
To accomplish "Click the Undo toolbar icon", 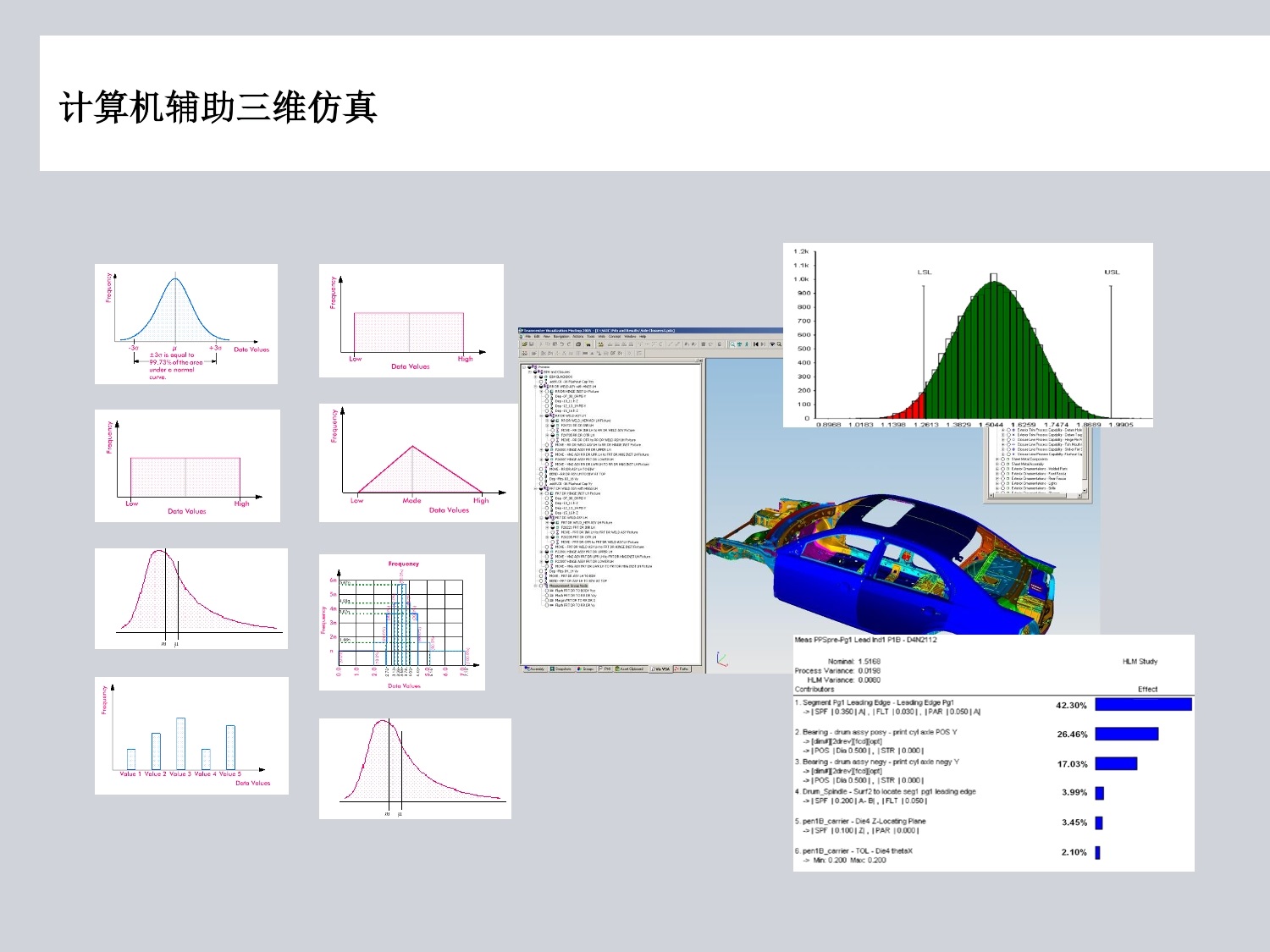I will (x=561, y=344).
